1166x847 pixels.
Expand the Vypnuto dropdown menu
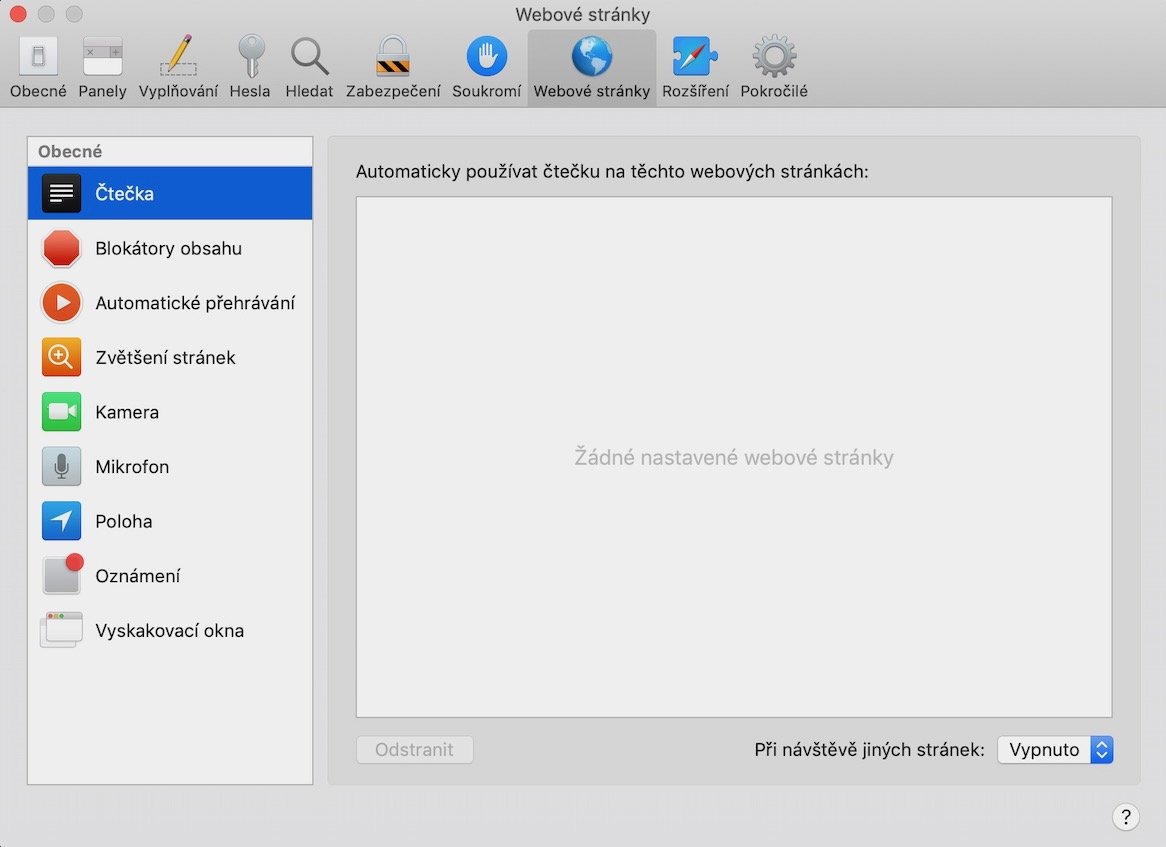(1055, 750)
